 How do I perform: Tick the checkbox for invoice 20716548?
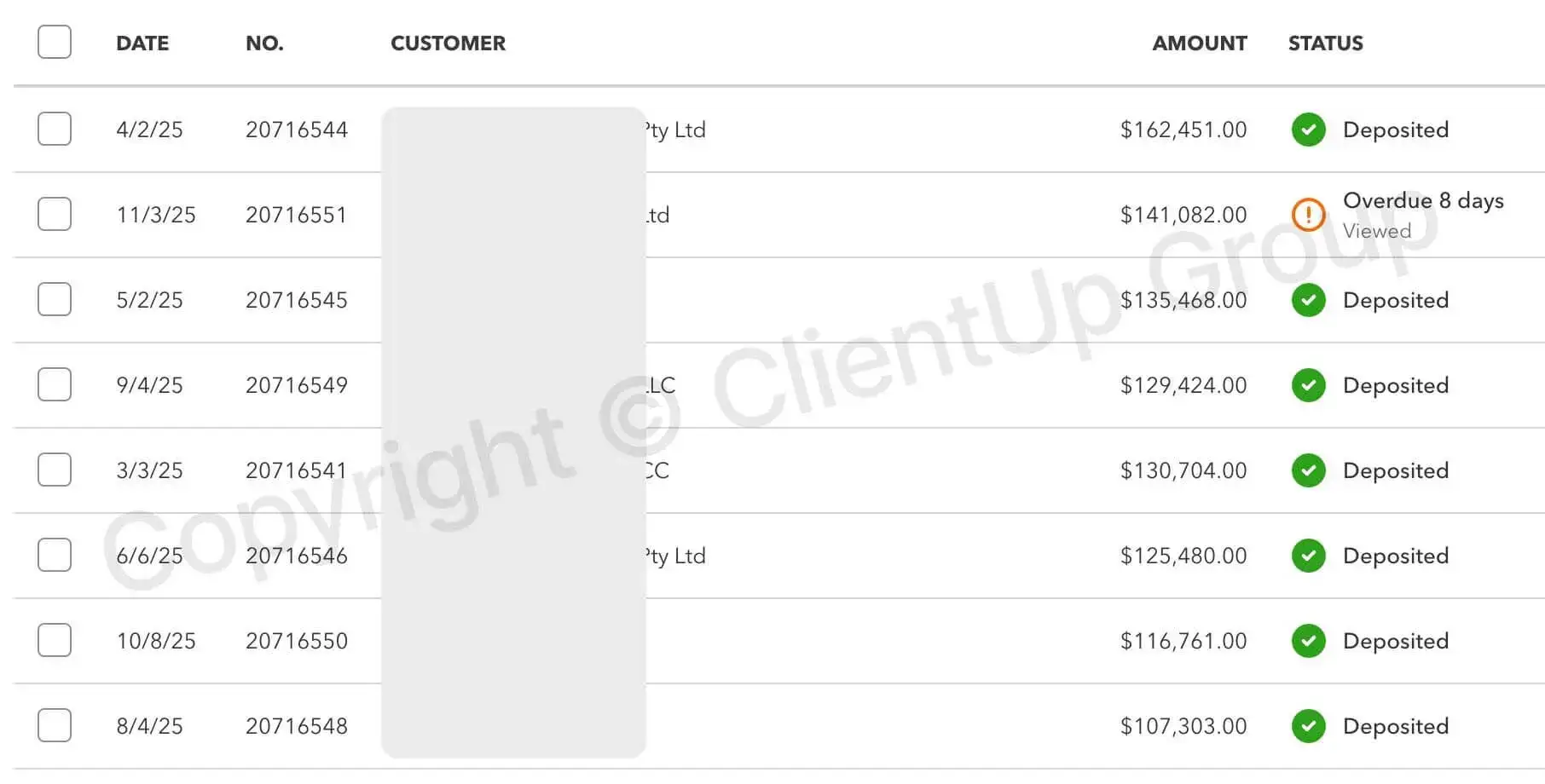coord(54,726)
